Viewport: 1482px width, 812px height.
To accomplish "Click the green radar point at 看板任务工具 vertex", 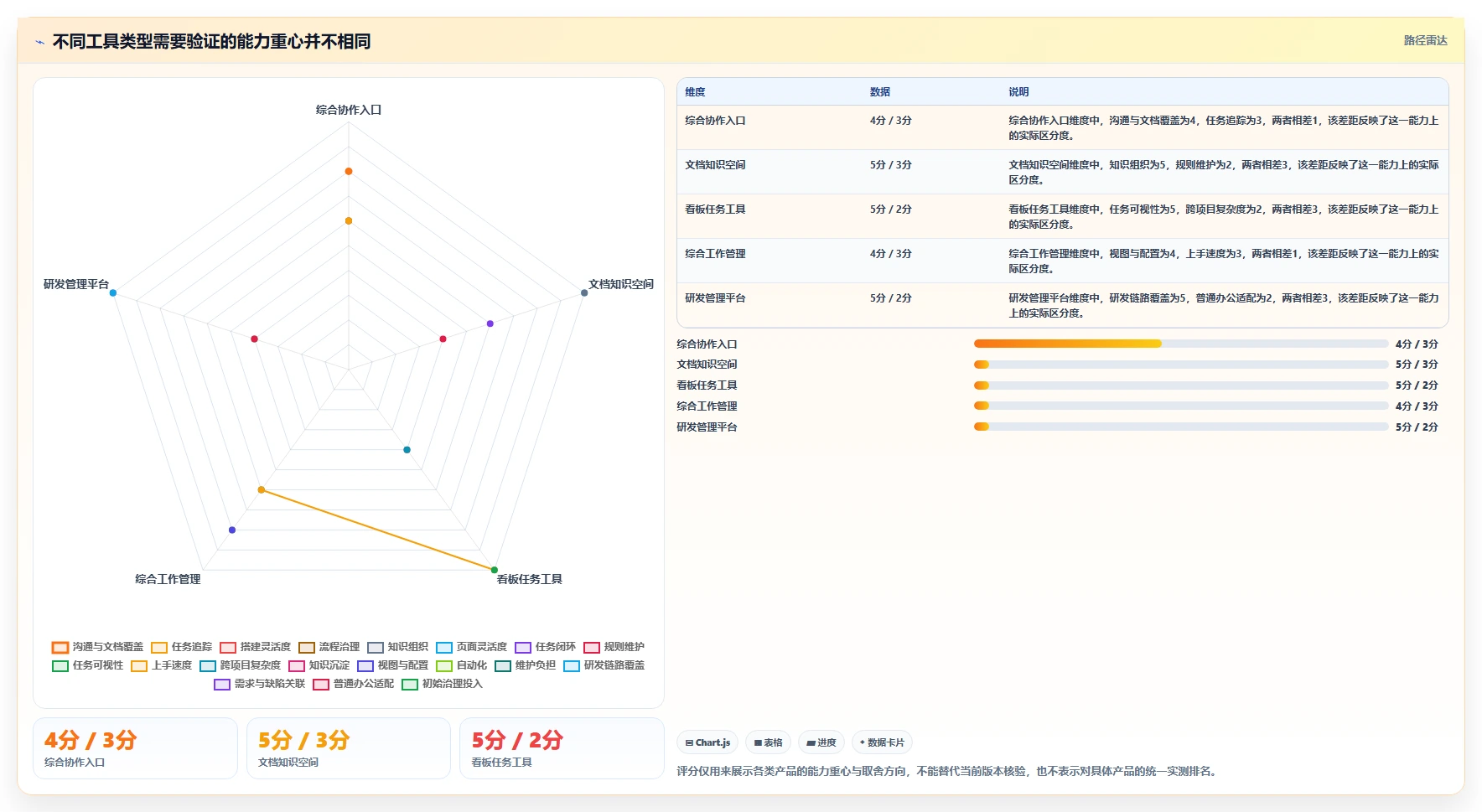I will pos(495,570).
